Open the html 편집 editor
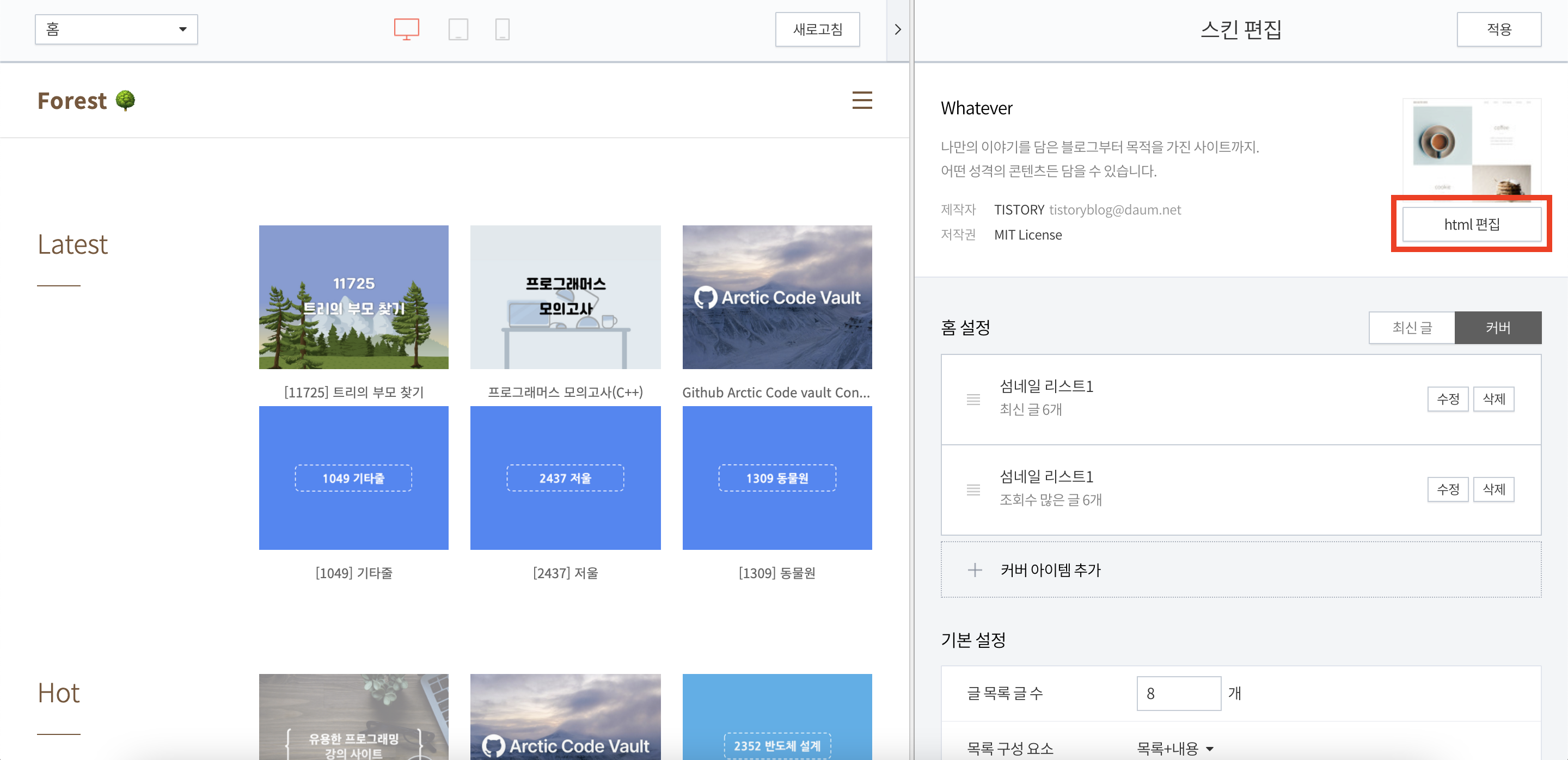1568x760 pixels. [x=1471, y=224]
